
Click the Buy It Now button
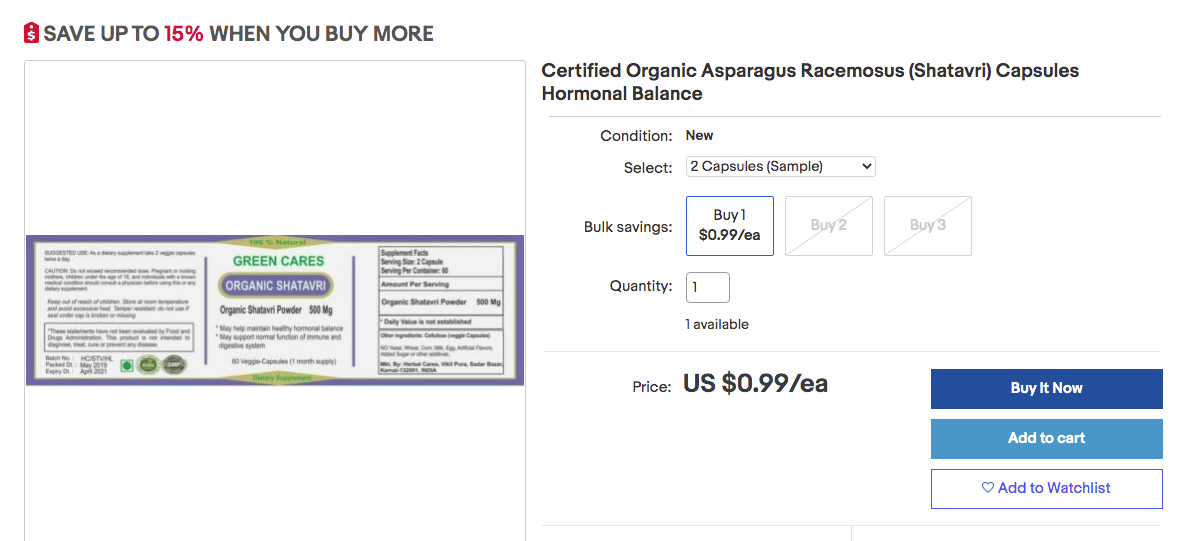(x=1046, y=389)
